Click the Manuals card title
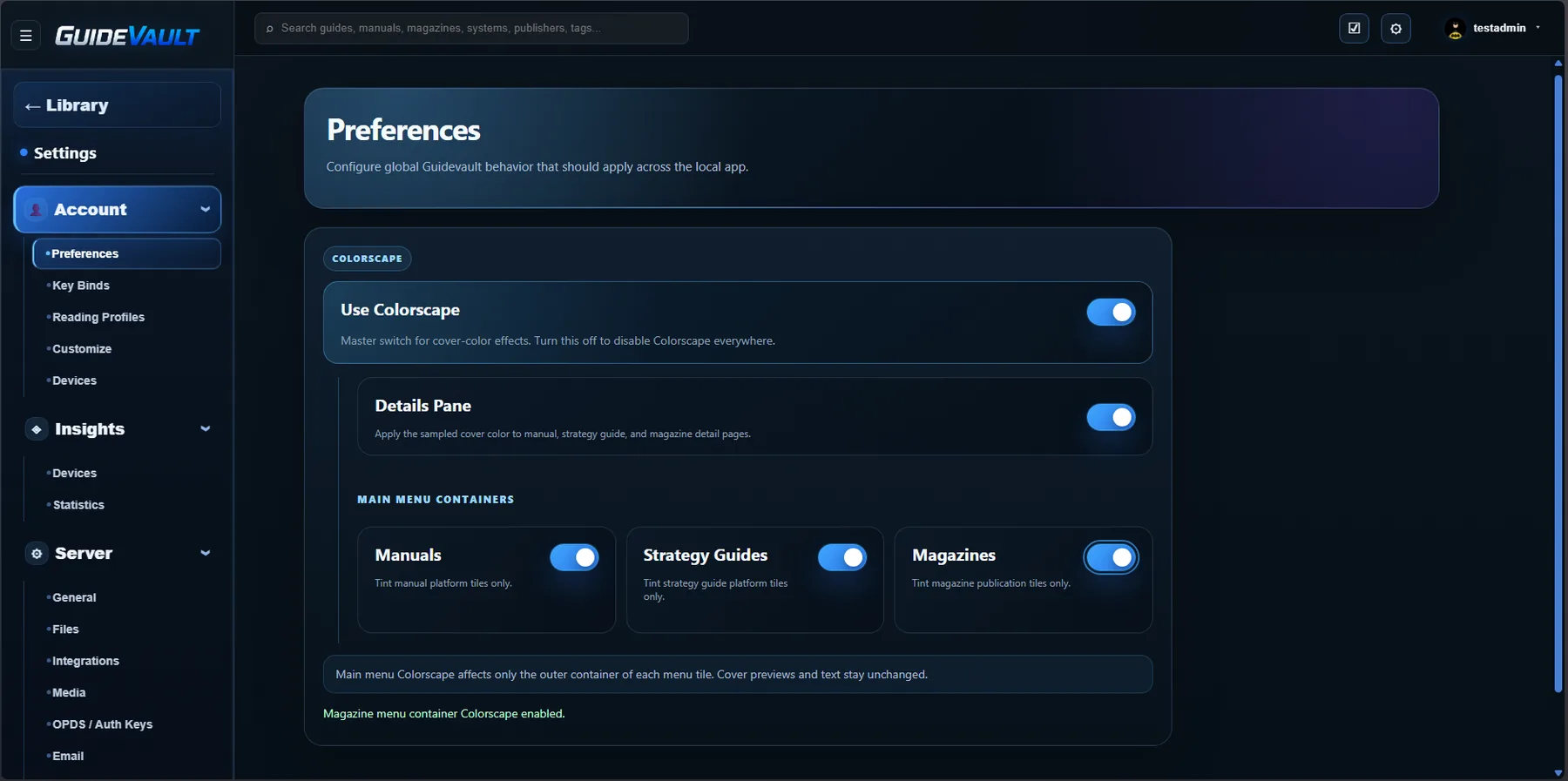The width and height of the screenshot is (1568, 781). 408,555
